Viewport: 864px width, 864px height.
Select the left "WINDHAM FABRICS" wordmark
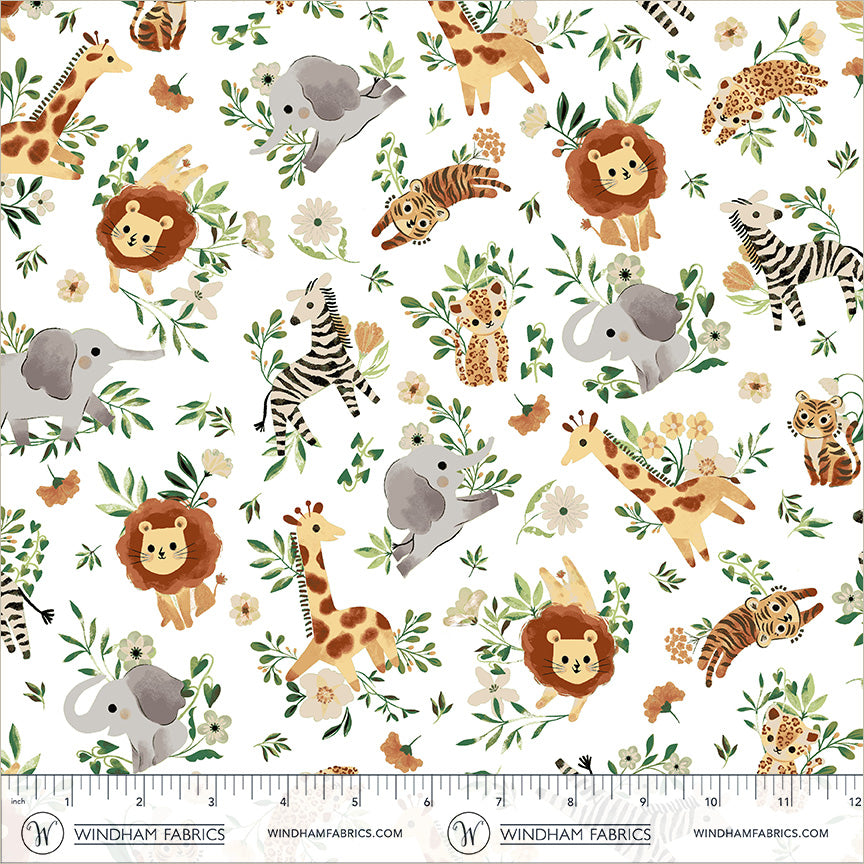point(149,834)
